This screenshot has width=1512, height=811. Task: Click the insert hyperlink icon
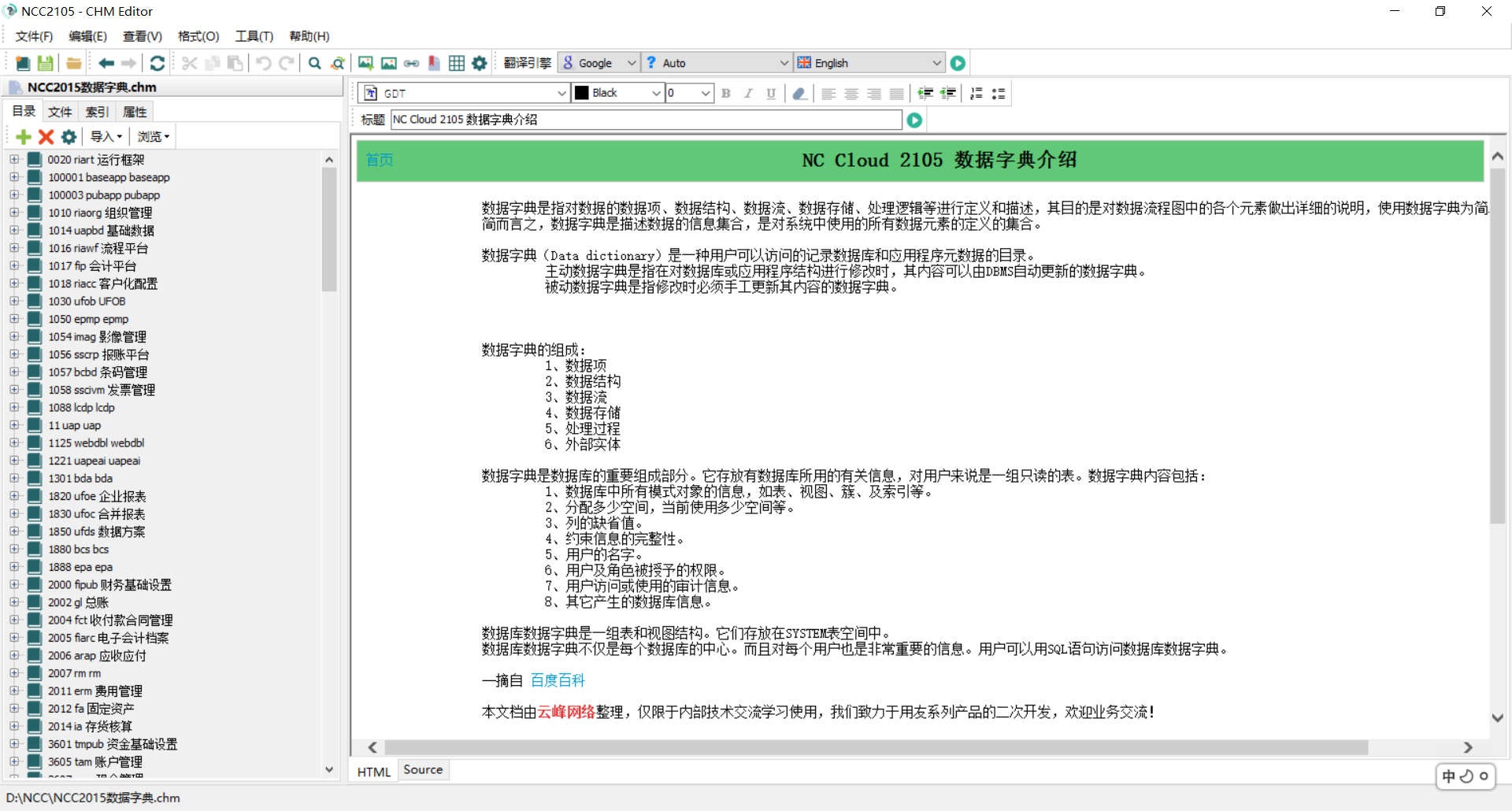click(411, 63)
